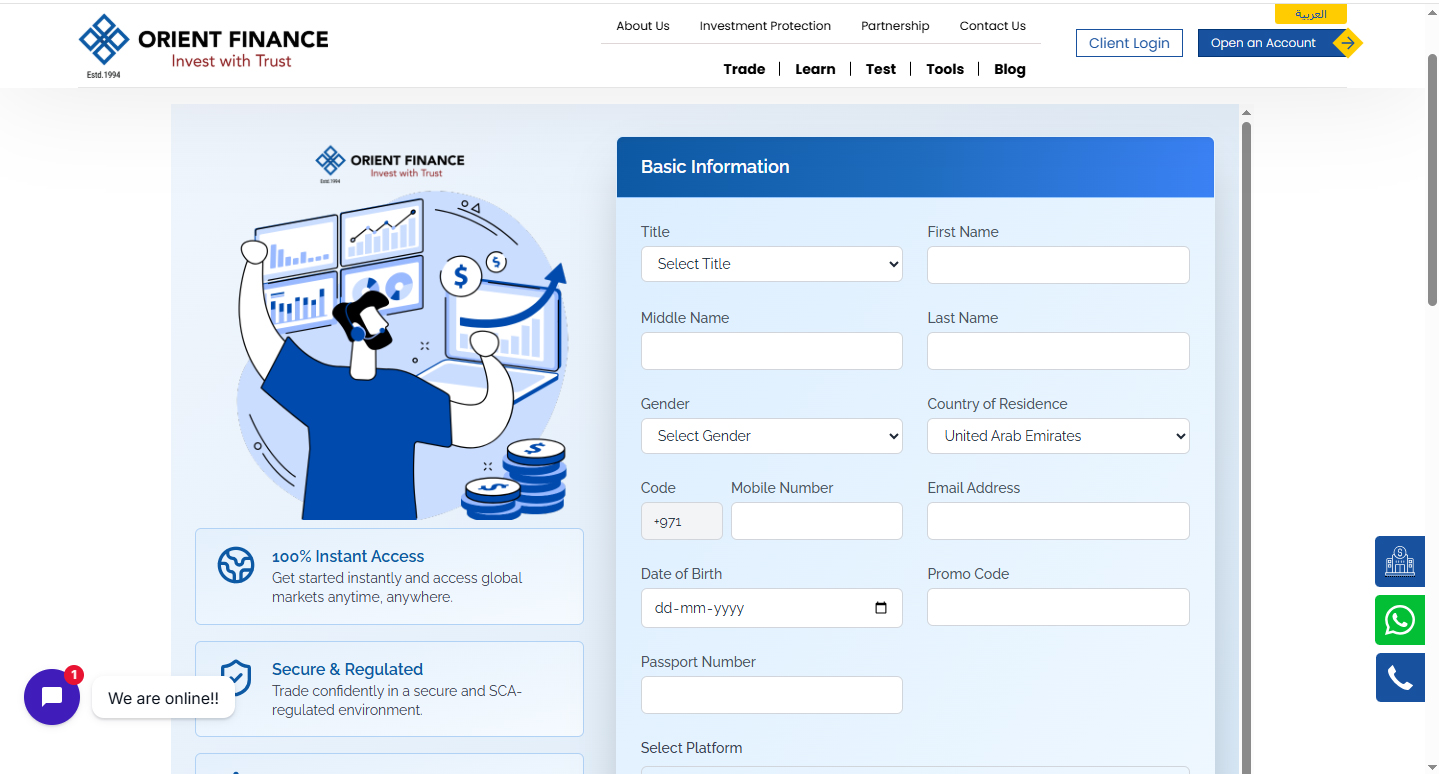
Task: Click the "Select Platform" label
Action: point(691,748)
